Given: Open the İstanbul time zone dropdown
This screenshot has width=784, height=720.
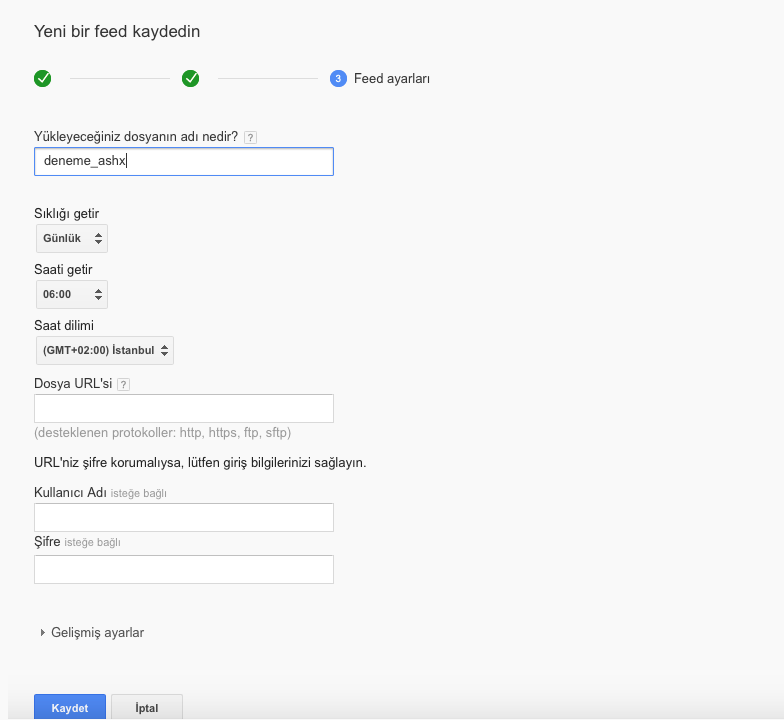Looking at the screenshot, I should (105, 350).
